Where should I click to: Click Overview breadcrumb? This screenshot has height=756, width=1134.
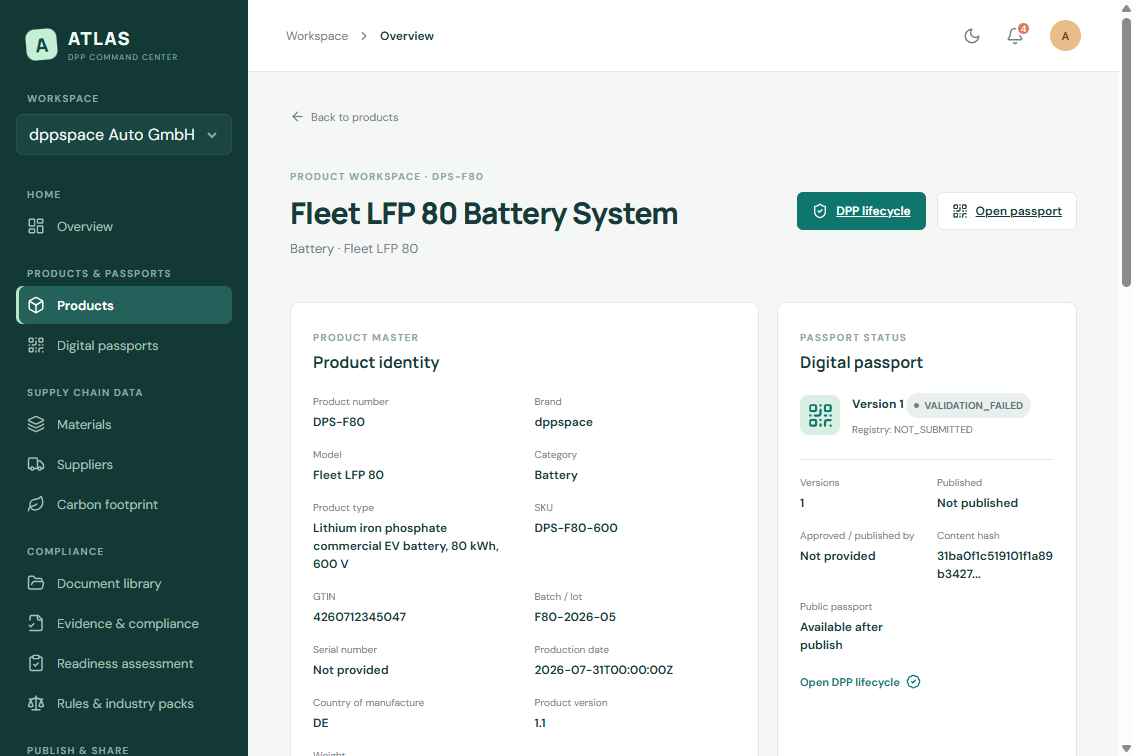[x=406, y=36]
